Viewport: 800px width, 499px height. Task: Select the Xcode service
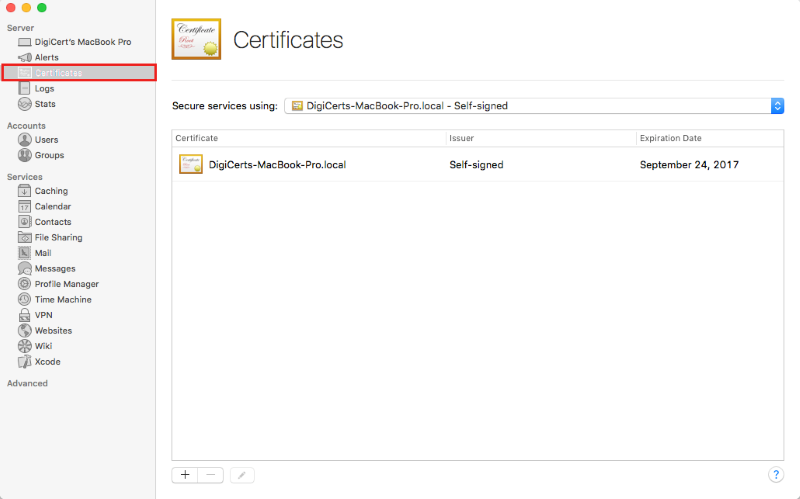click(x=47, y=362)
